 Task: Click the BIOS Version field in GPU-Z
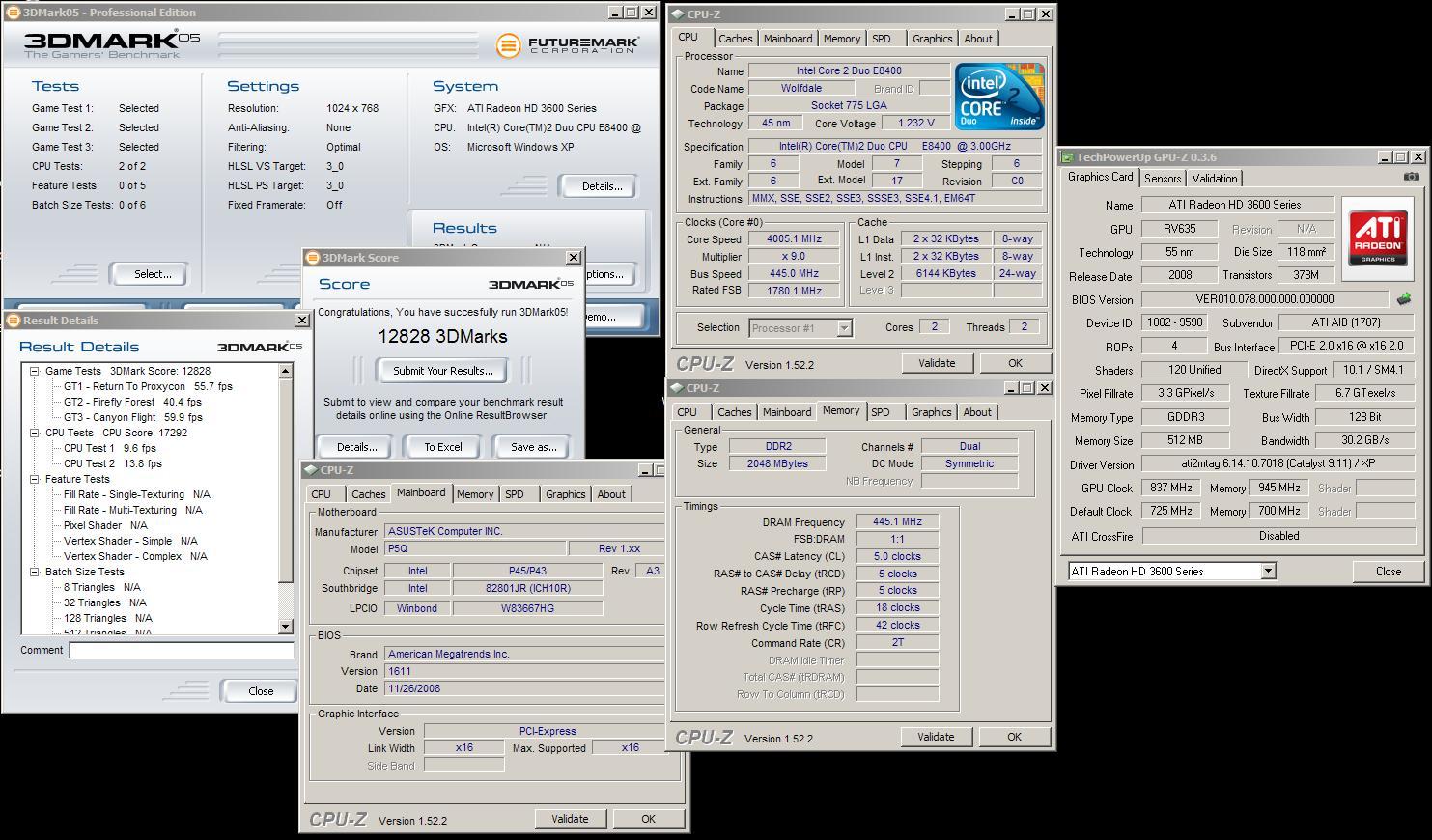point(1265,299)
